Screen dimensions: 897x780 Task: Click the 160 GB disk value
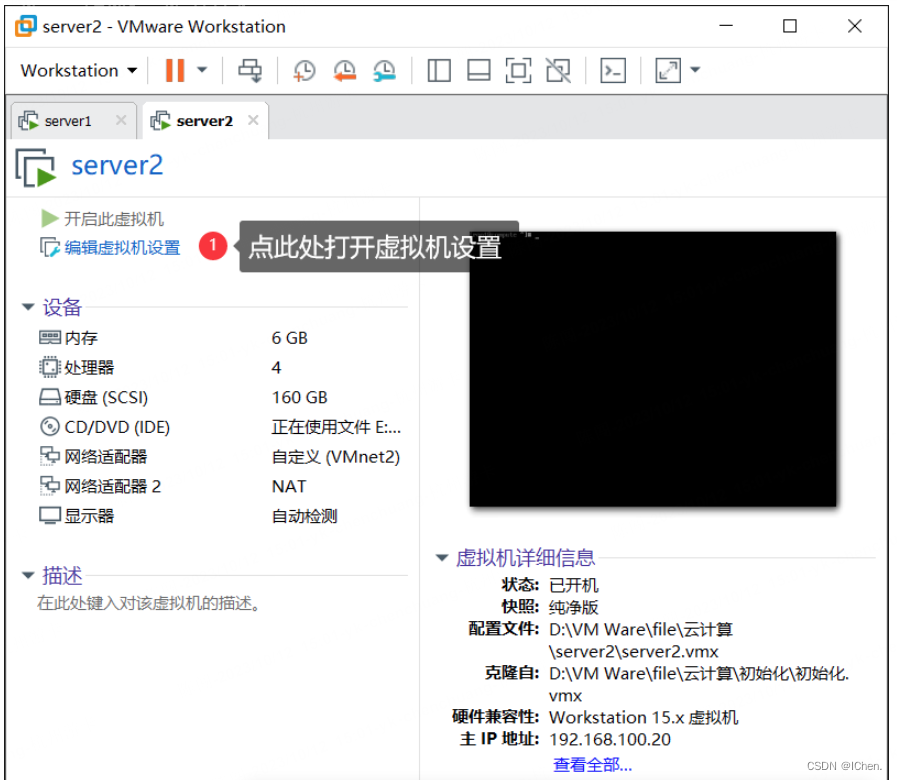click(299, 398)
